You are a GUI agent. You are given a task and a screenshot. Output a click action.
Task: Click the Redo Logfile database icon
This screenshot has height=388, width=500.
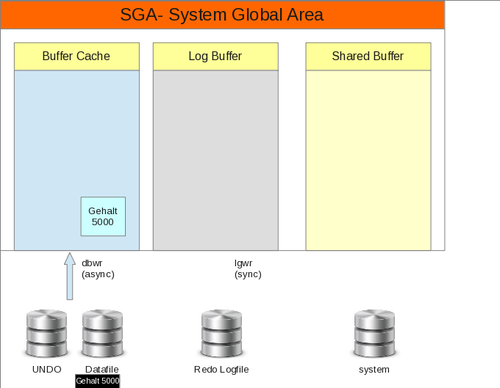tap(222, 333)
